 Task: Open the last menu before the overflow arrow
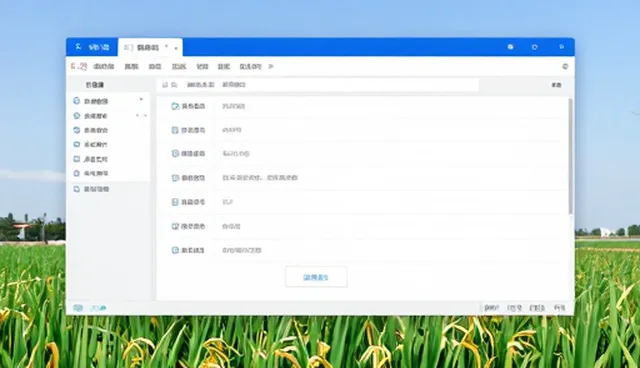click(250, 67)
